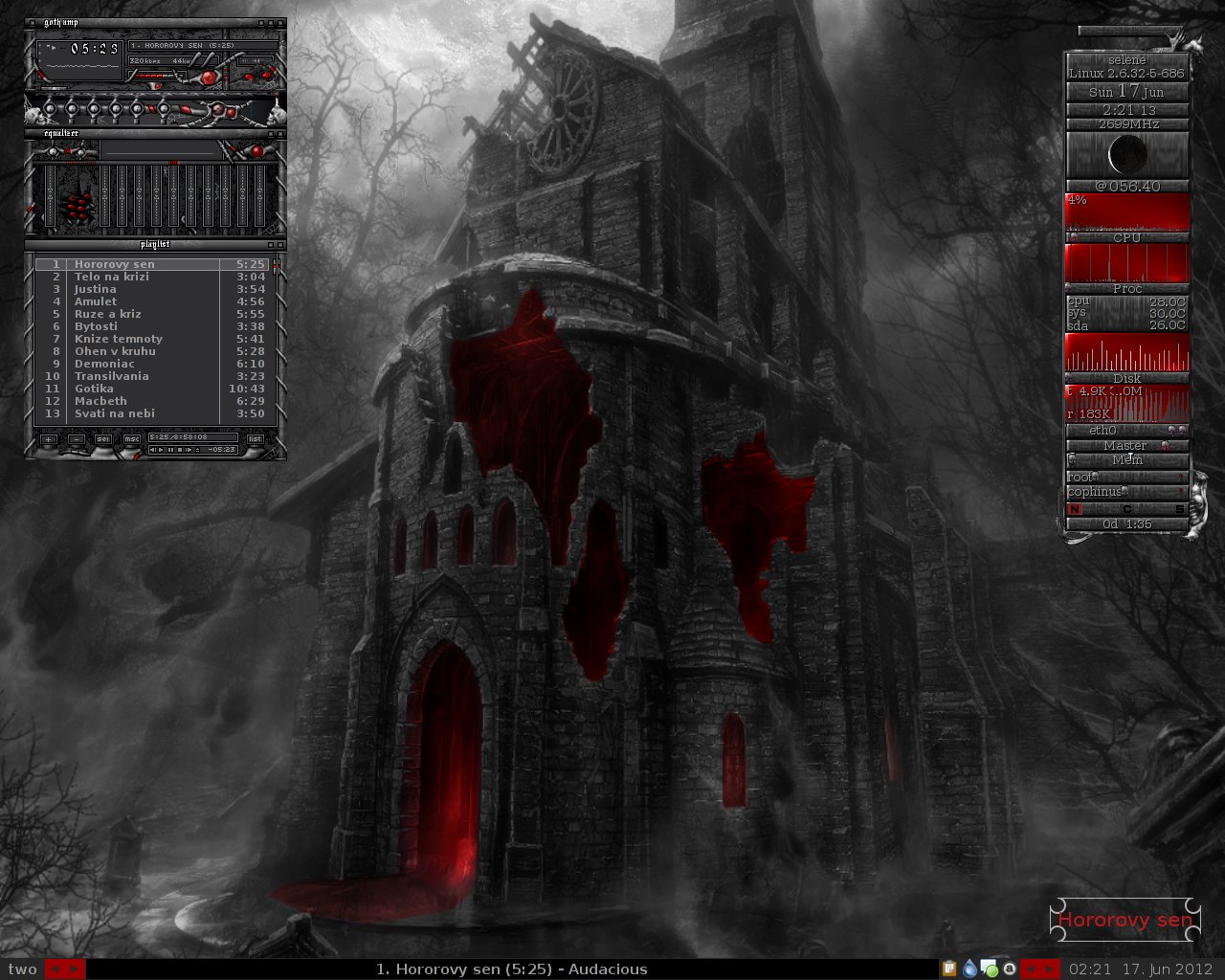Click mini previous button in playlist footer
The image size is (1225, 980).
click(153, 450)
